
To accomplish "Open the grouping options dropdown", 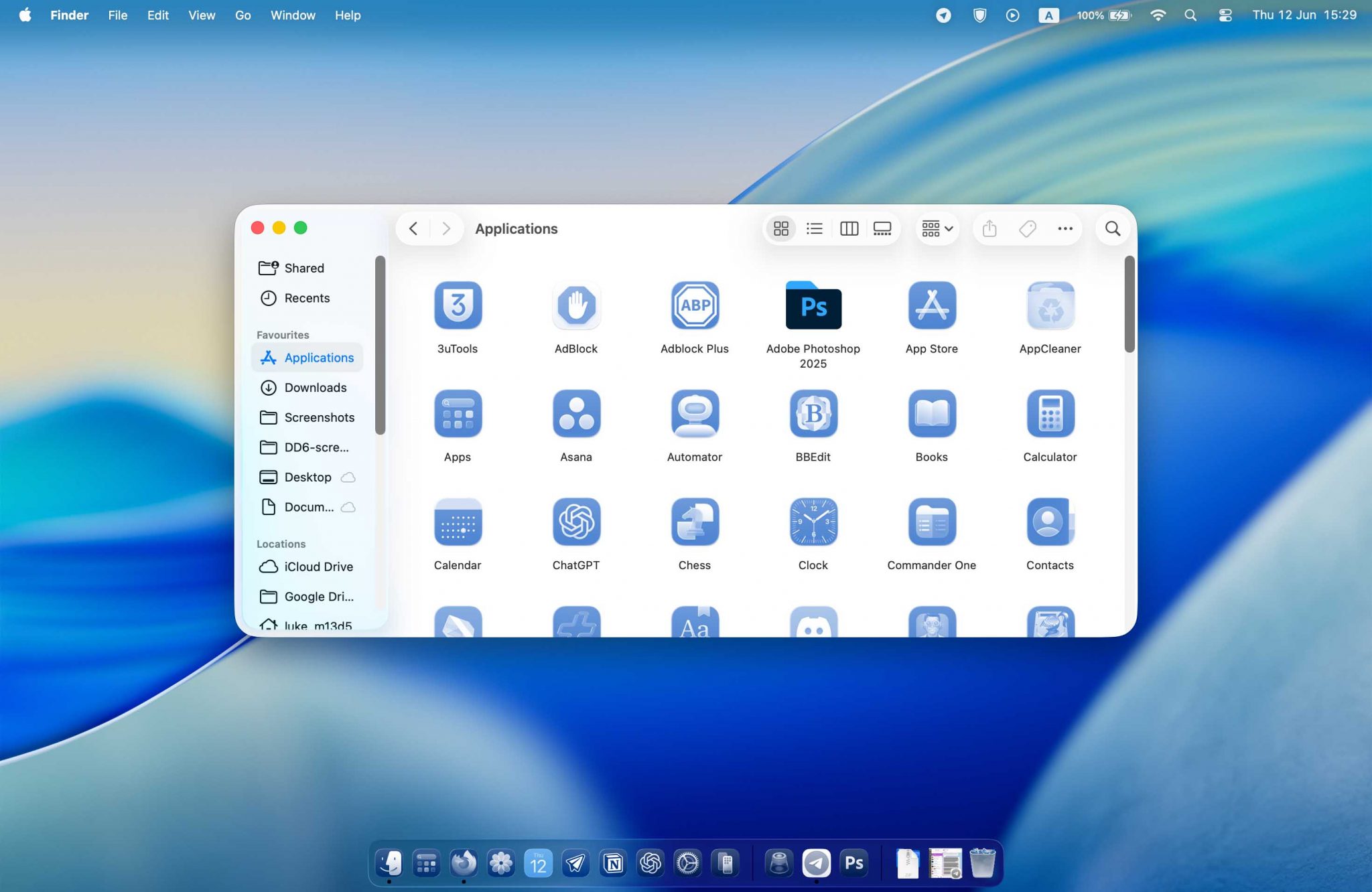I will pyautogui.click(x=936, y=228).
